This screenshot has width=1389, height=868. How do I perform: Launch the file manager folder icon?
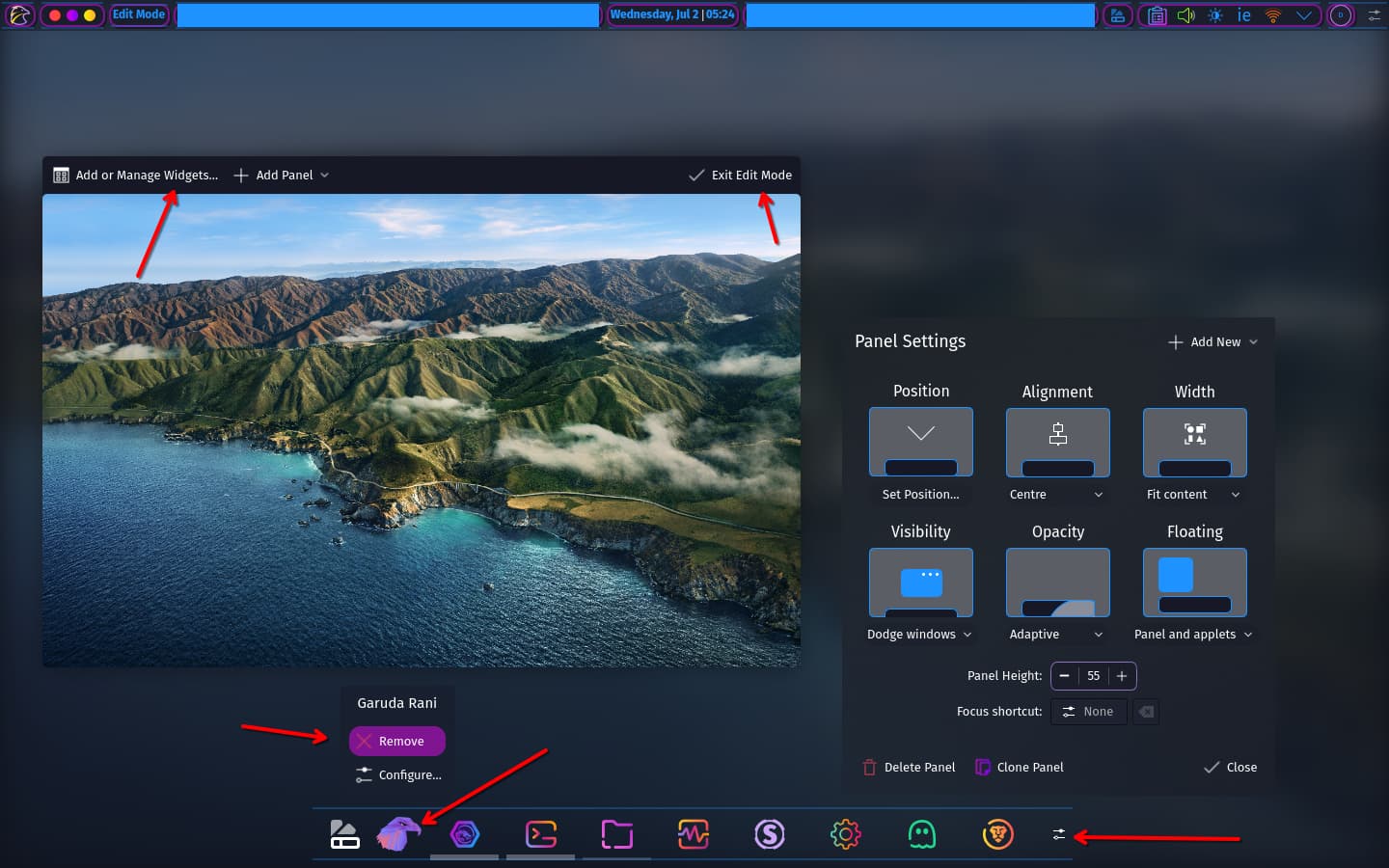(x=617, y=834)
